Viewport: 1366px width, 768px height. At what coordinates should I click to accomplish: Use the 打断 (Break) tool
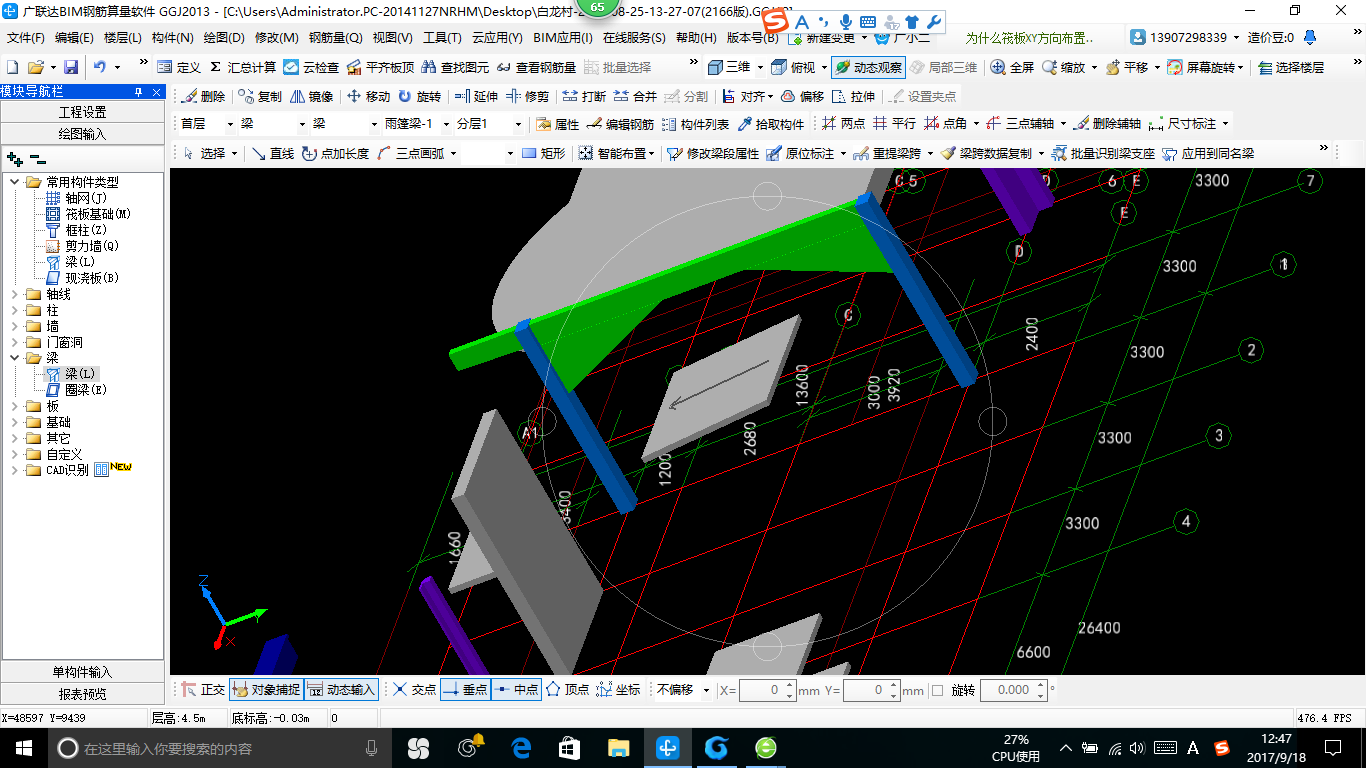584,97
